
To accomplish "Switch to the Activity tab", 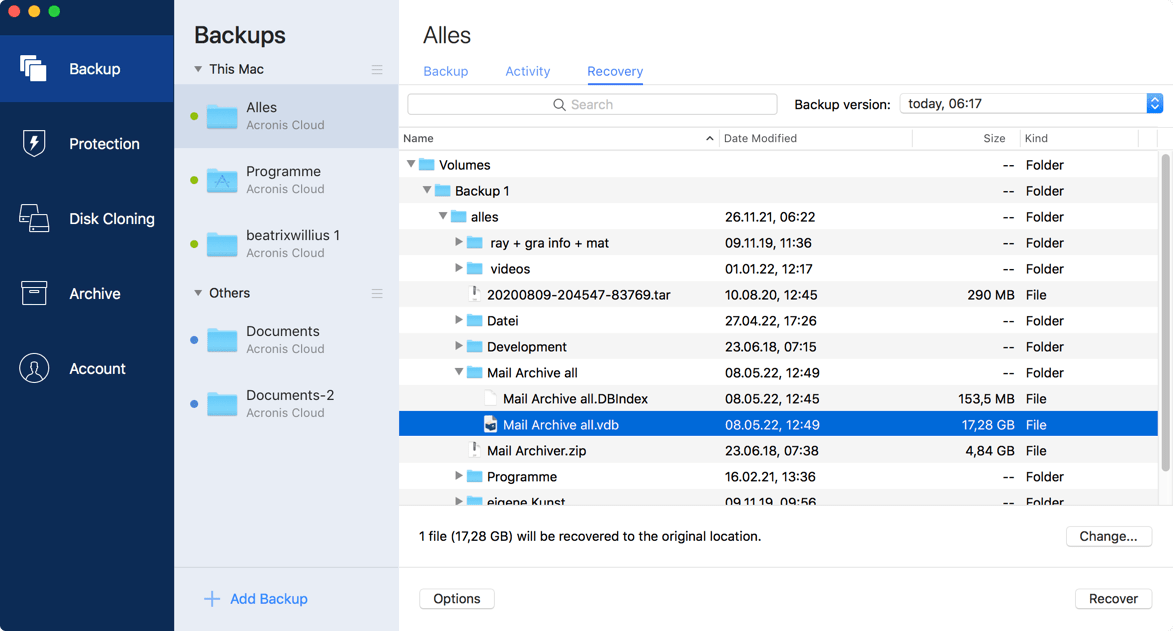I will tap(527, 71).
